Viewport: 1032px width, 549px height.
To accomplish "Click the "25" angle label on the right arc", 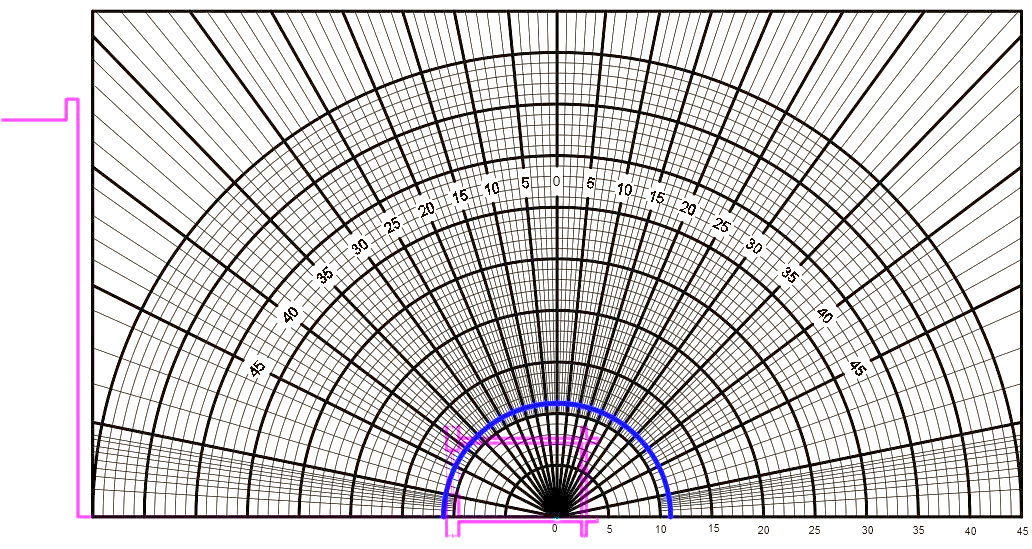I will (722, 226).
